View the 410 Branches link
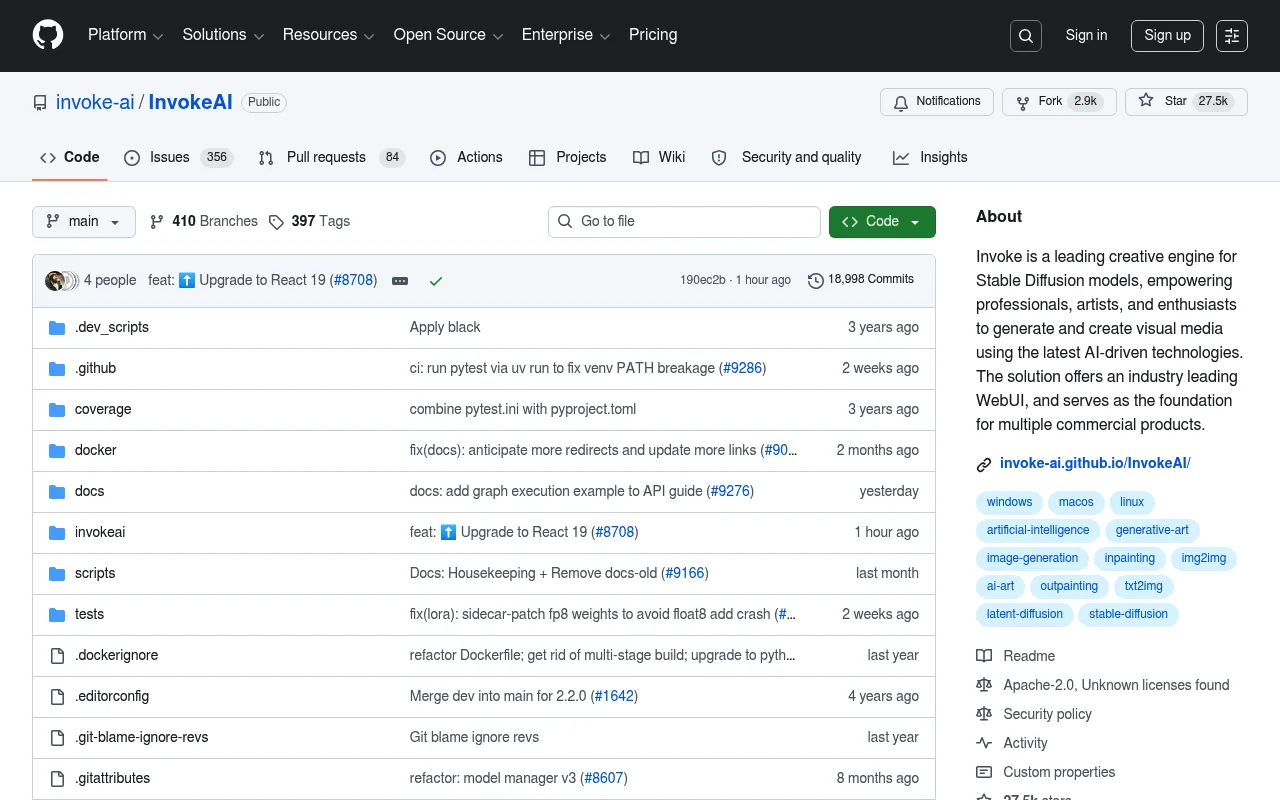 click(x=203, y=222)
